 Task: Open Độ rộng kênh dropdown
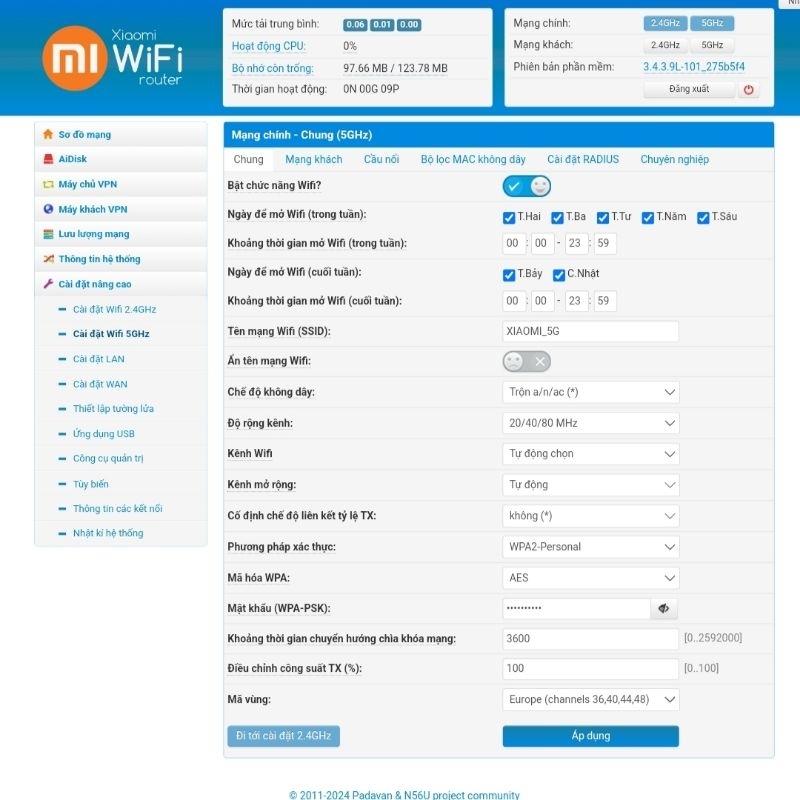[x=590, y=423]
